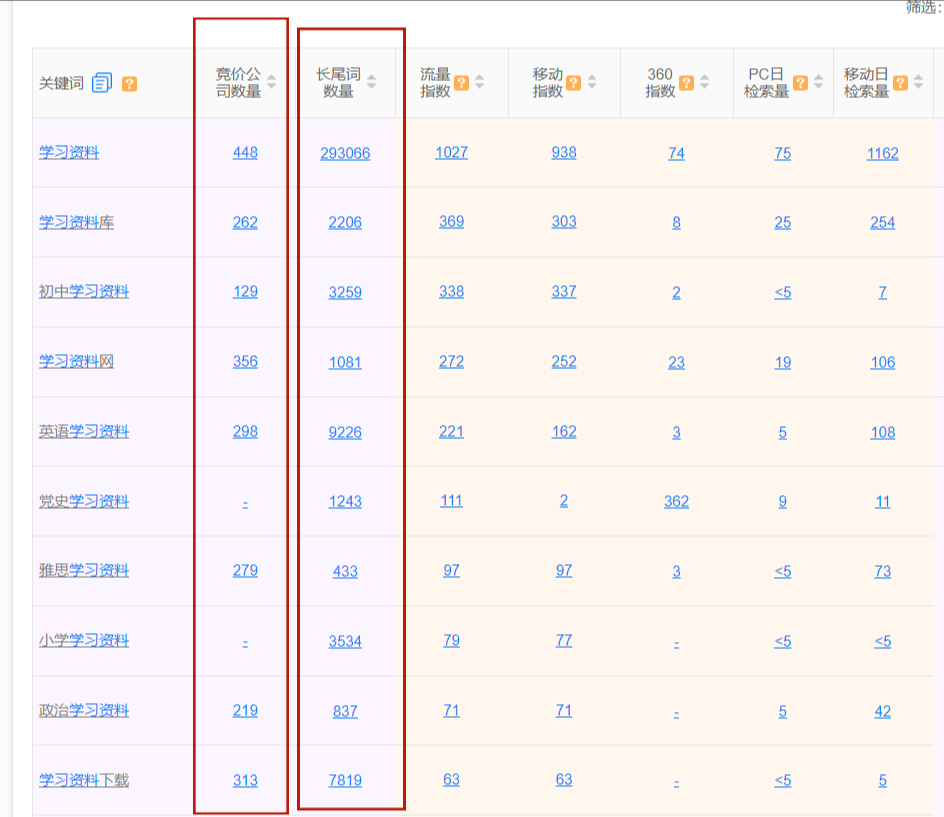Open keyword link 学习资料网

coord(76,362)
